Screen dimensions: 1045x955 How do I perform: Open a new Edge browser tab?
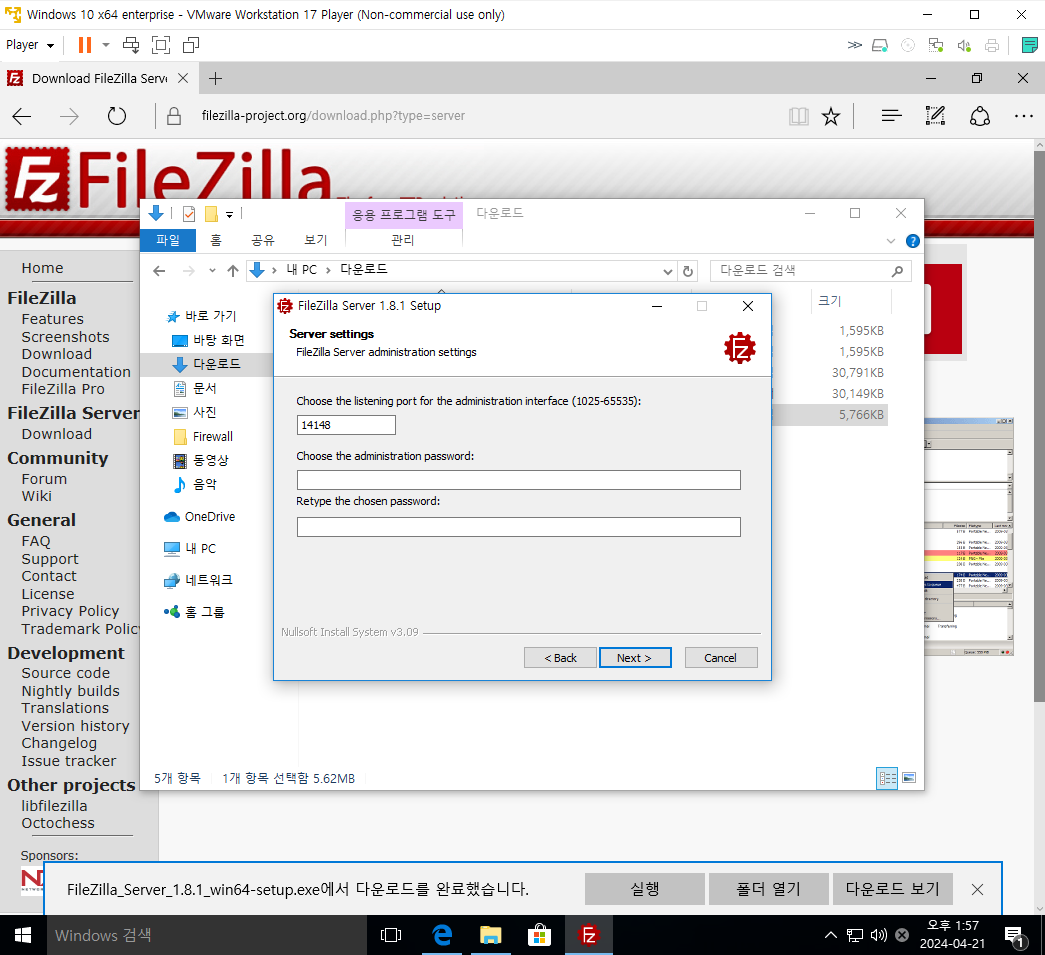coord(215,79)
